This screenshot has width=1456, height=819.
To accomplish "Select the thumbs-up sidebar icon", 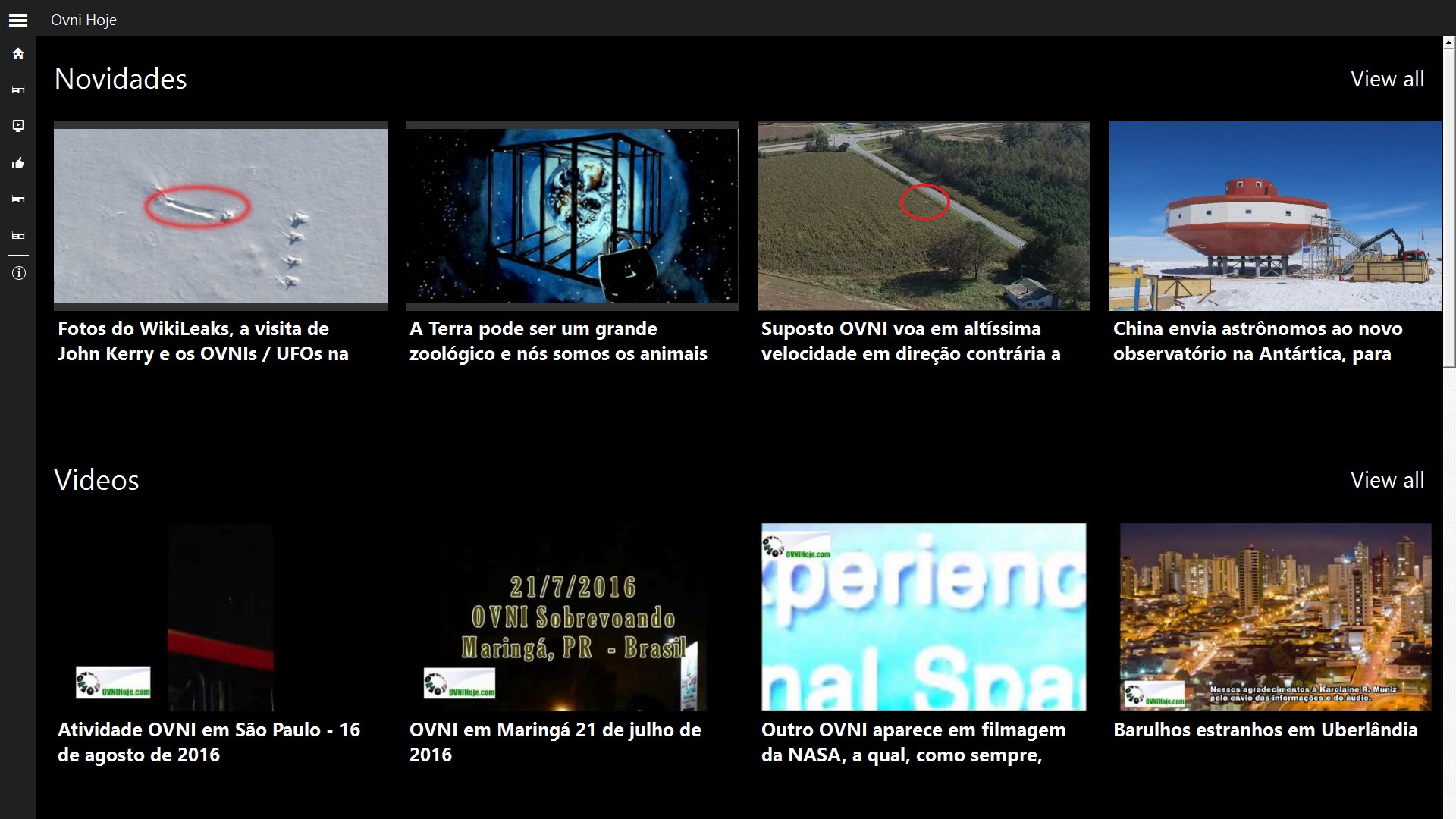I will pyautogui.click(x=18, y=163).
